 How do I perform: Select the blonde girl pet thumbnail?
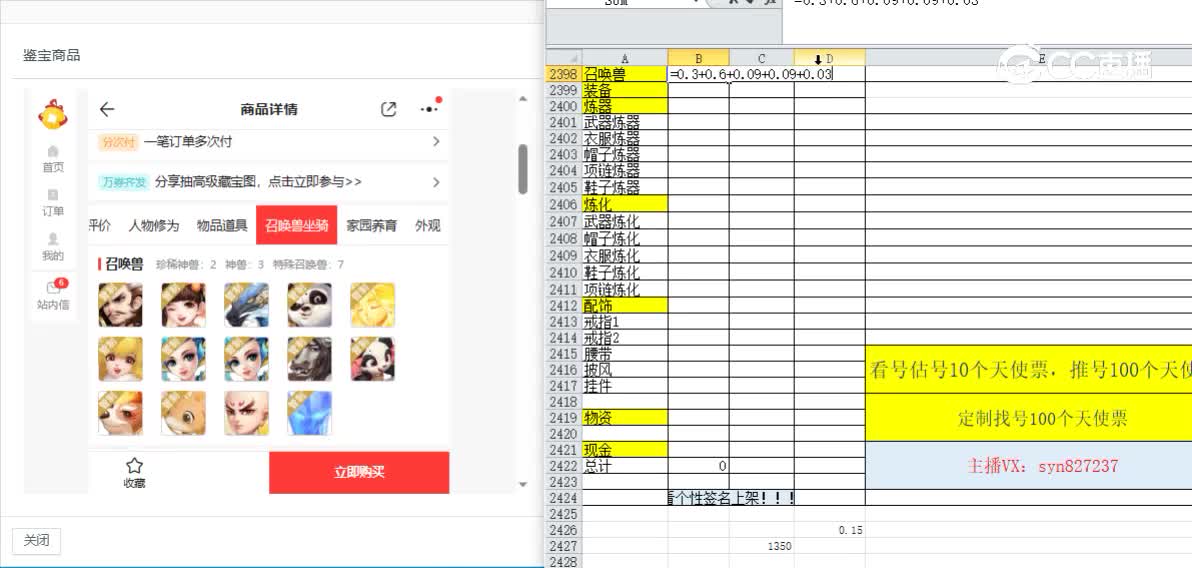[x=120, y=359]
